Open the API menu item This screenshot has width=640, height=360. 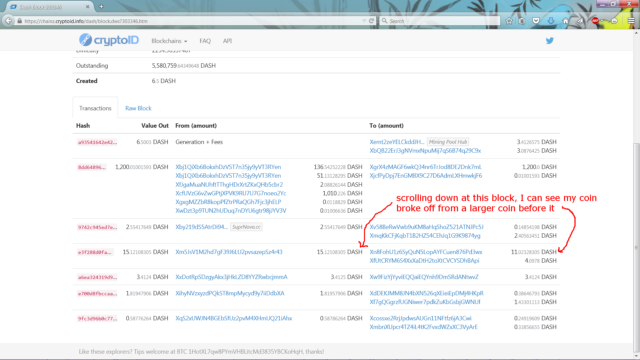(227, 41)
